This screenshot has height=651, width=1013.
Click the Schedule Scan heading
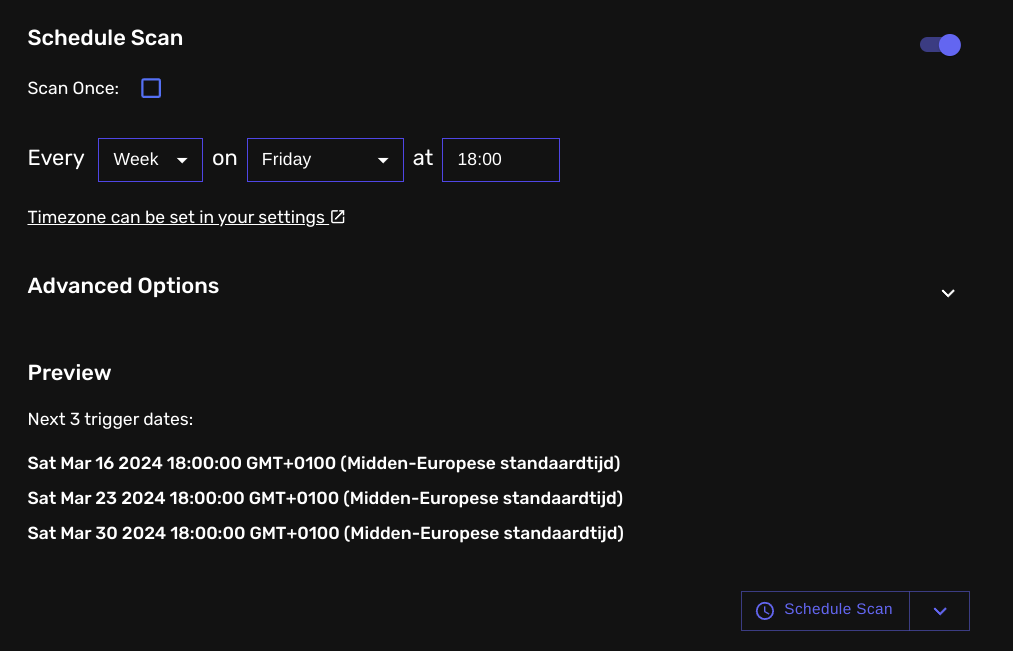[x=105, y=38]
